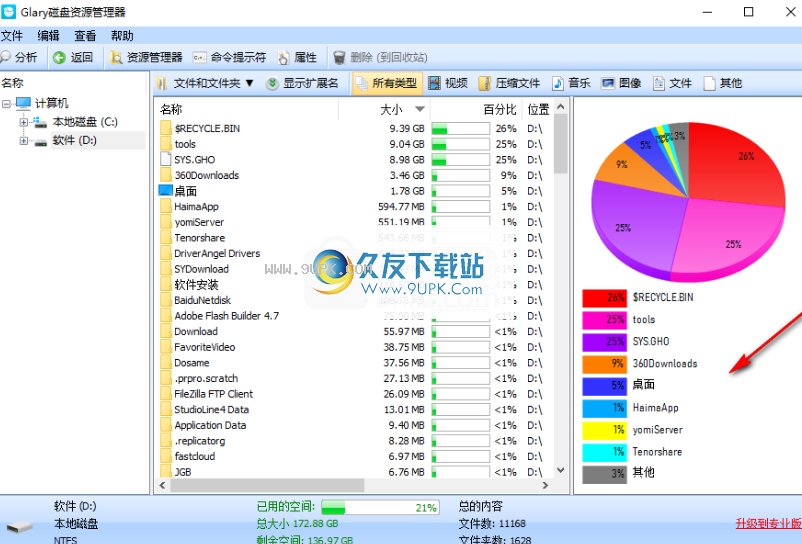
Task: Click the sort arrow on the Size column
Action: click(420, 109)
